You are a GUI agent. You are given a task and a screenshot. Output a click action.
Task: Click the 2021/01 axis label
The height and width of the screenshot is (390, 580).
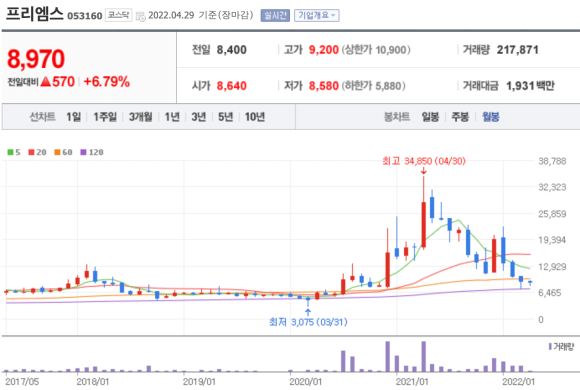pos(412,381)
